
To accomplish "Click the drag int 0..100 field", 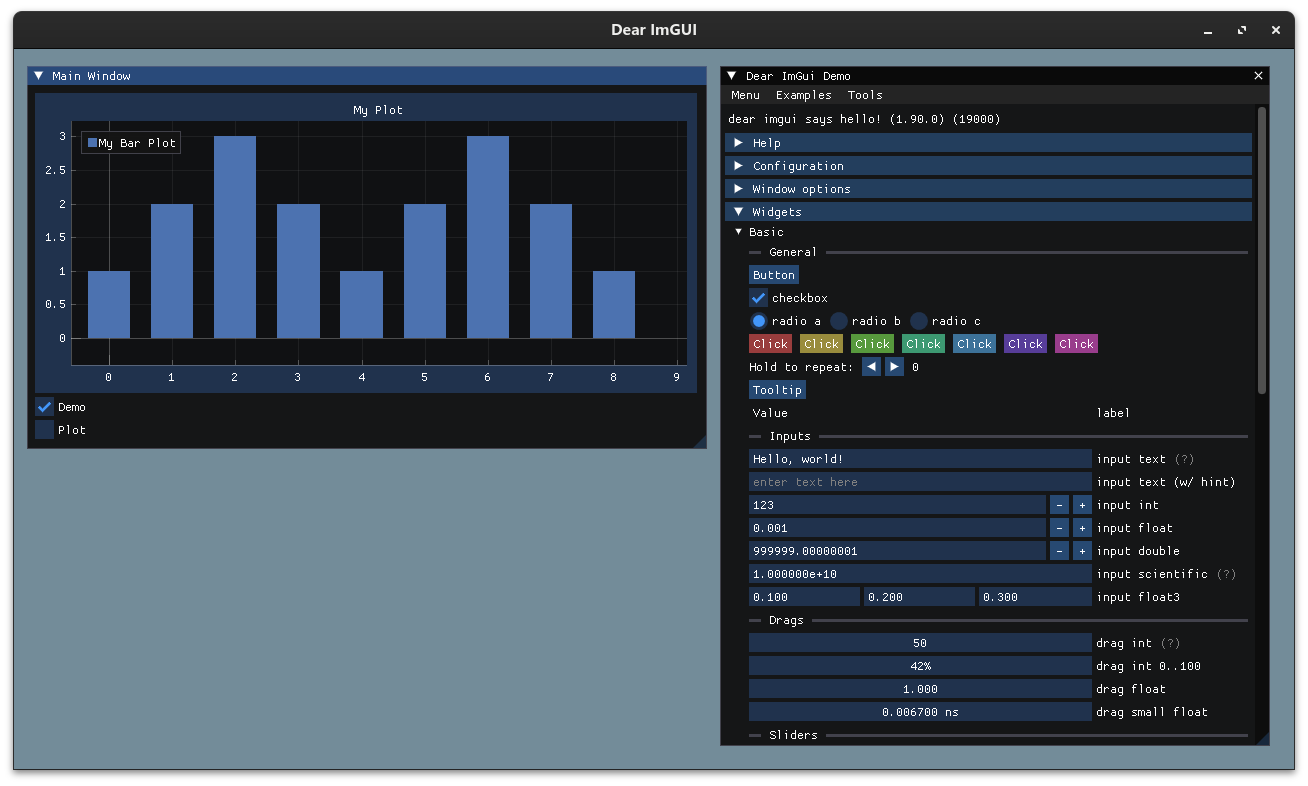I will click(x=920, y=666).
